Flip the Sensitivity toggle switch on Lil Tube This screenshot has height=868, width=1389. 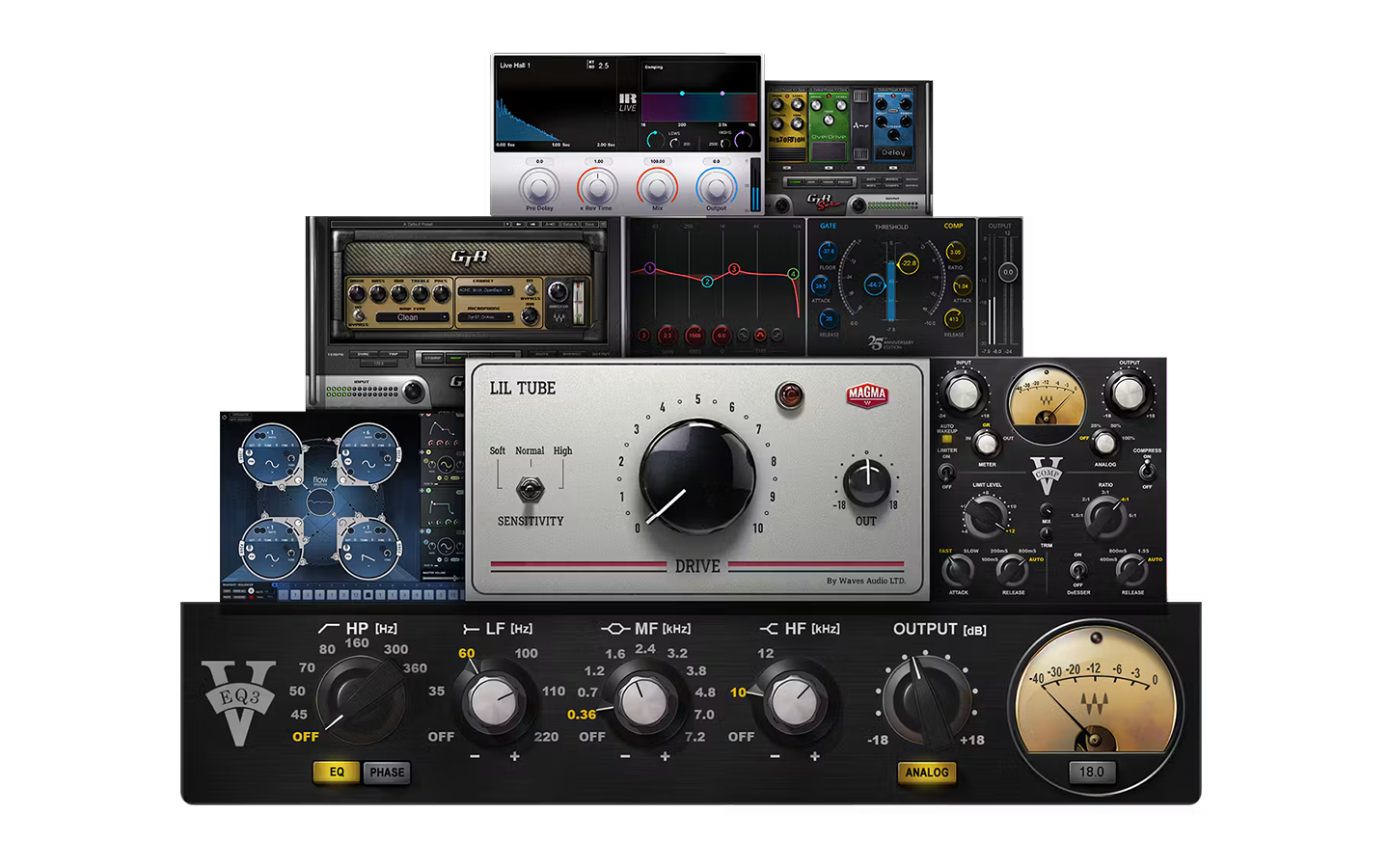click(x=530, y=488)
